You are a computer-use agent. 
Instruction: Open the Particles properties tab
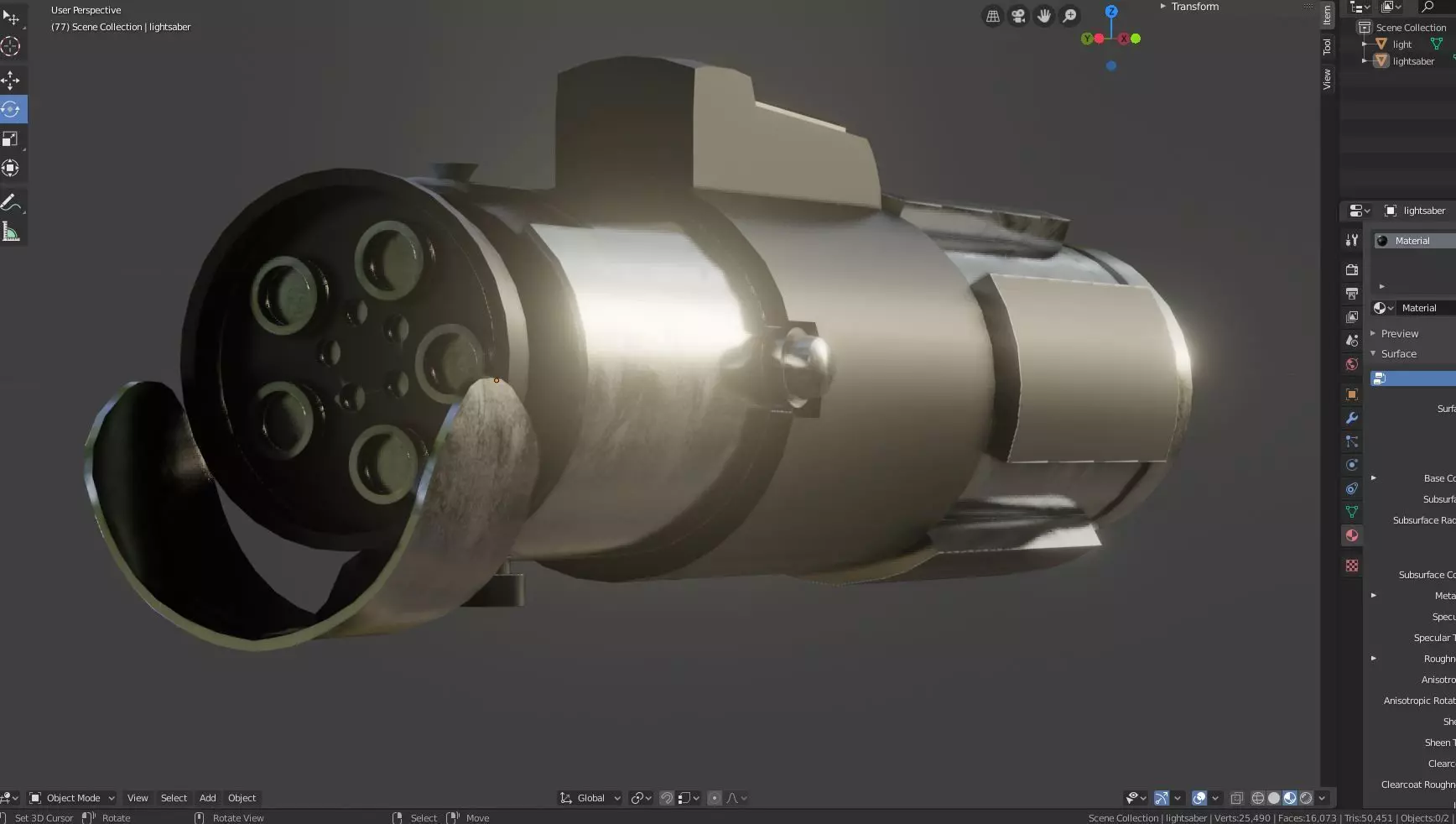pos(1351,441)
